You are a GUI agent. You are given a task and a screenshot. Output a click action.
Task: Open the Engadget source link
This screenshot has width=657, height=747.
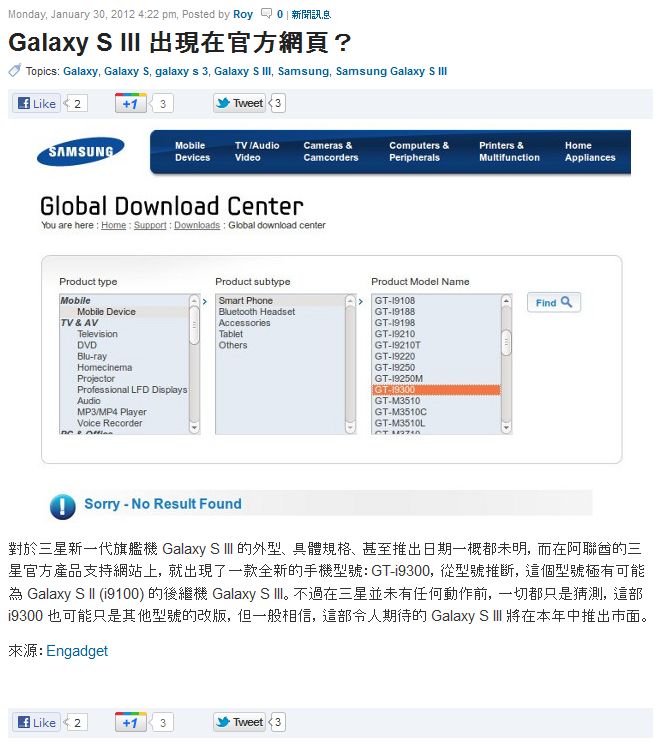pos(77,651)
